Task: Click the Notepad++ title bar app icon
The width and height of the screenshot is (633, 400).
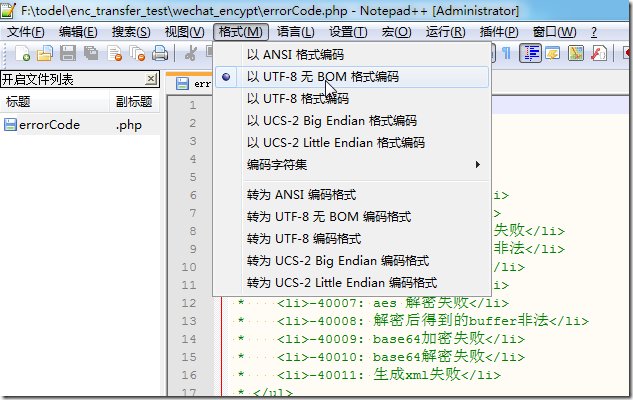Action: click(8, 10)
